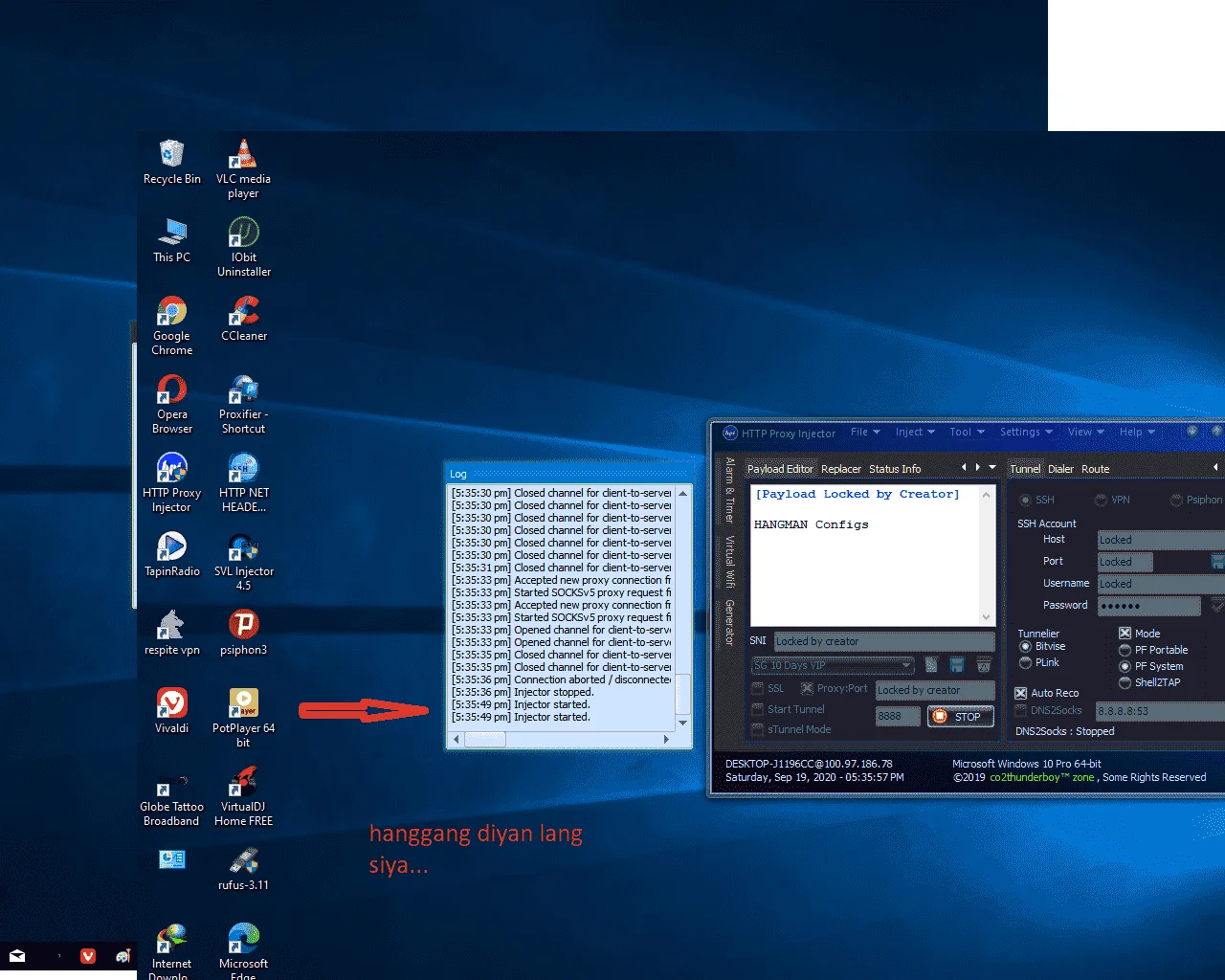The width and height of the screenshot is (1225, 980).
Task: Toggle the sTunnel Mode checkbox
Action: point(758,729)
